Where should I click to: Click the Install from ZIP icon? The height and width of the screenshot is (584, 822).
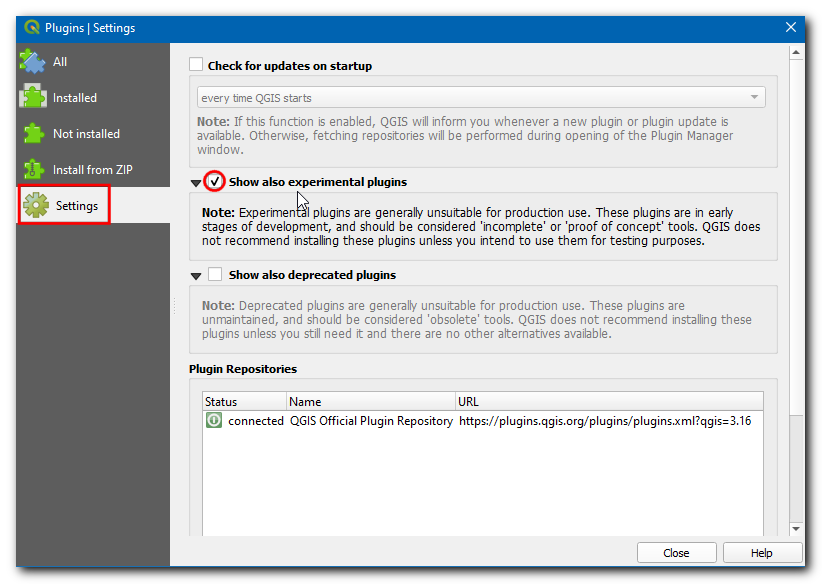coord(34,169)
